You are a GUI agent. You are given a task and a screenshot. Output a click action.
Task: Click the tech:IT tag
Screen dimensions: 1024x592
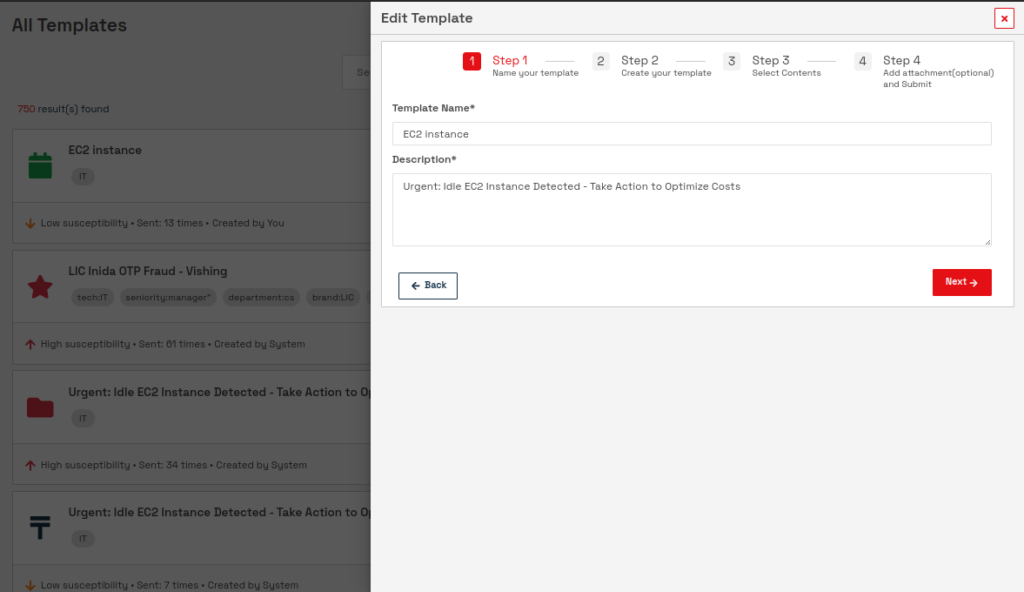point(92,297)
